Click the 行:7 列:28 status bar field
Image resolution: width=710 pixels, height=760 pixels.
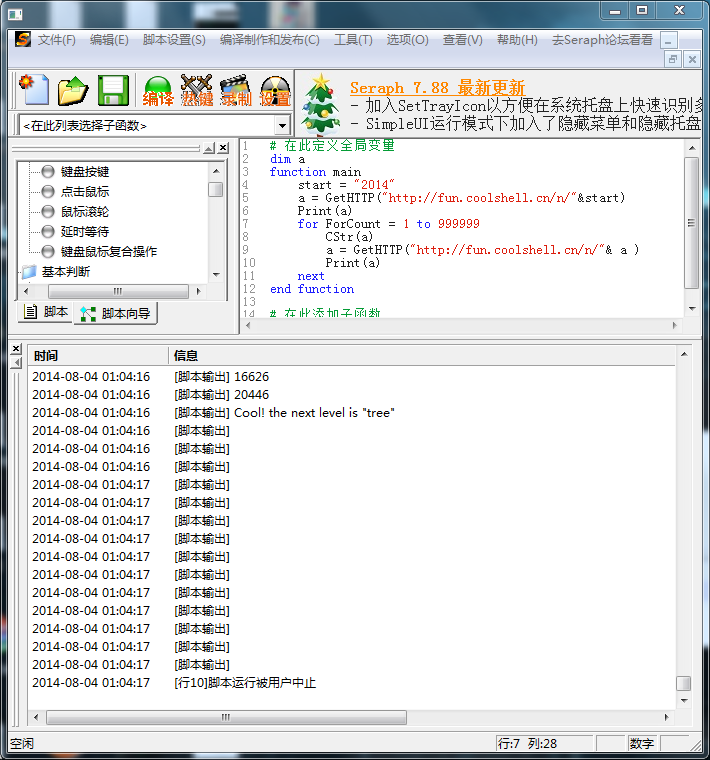(544, 743)
